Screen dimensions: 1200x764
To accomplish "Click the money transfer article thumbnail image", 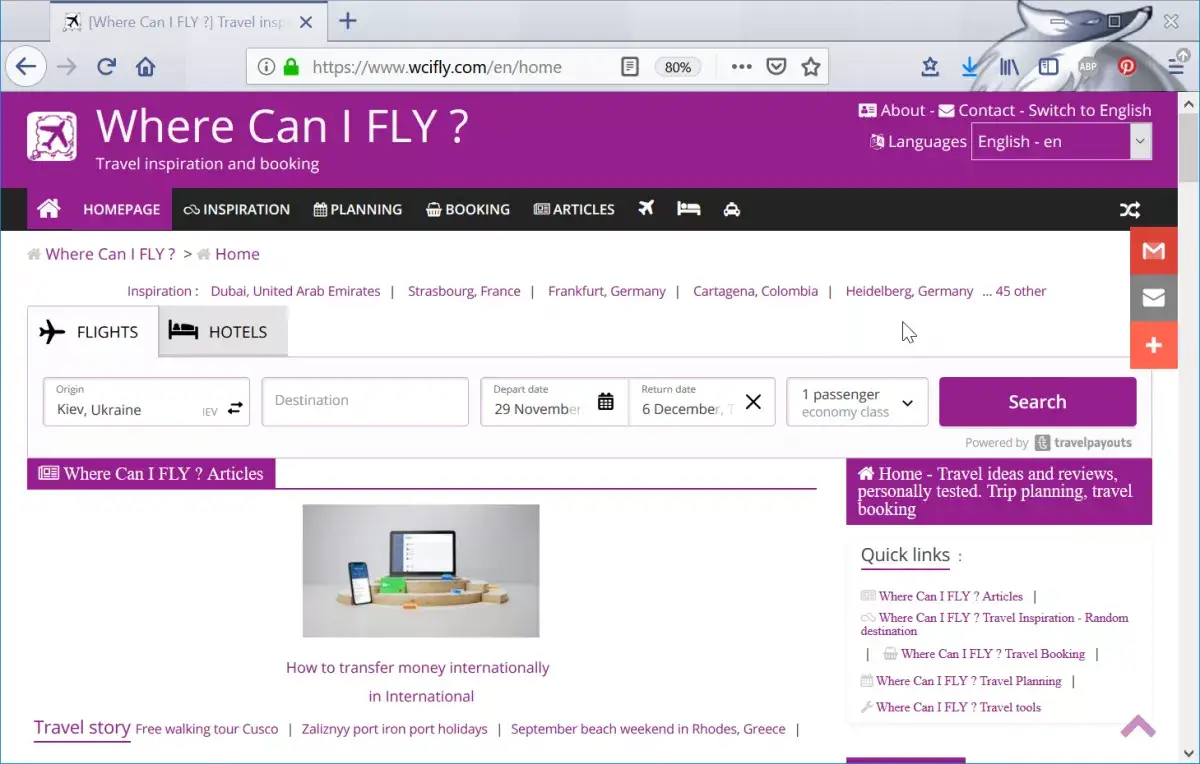I will click(x=421, y=571).
